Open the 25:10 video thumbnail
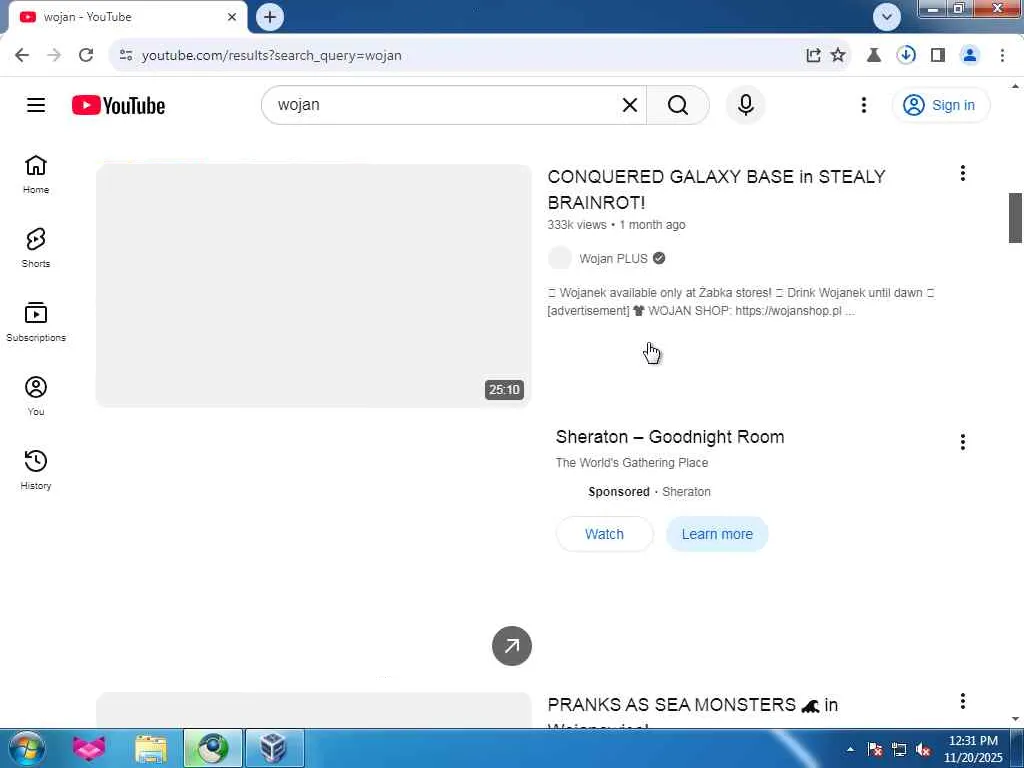 tap(313, 286)
